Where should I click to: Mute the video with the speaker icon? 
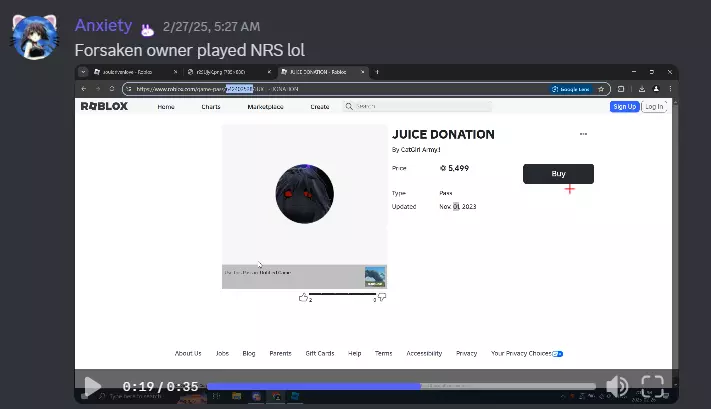[617, 386]
